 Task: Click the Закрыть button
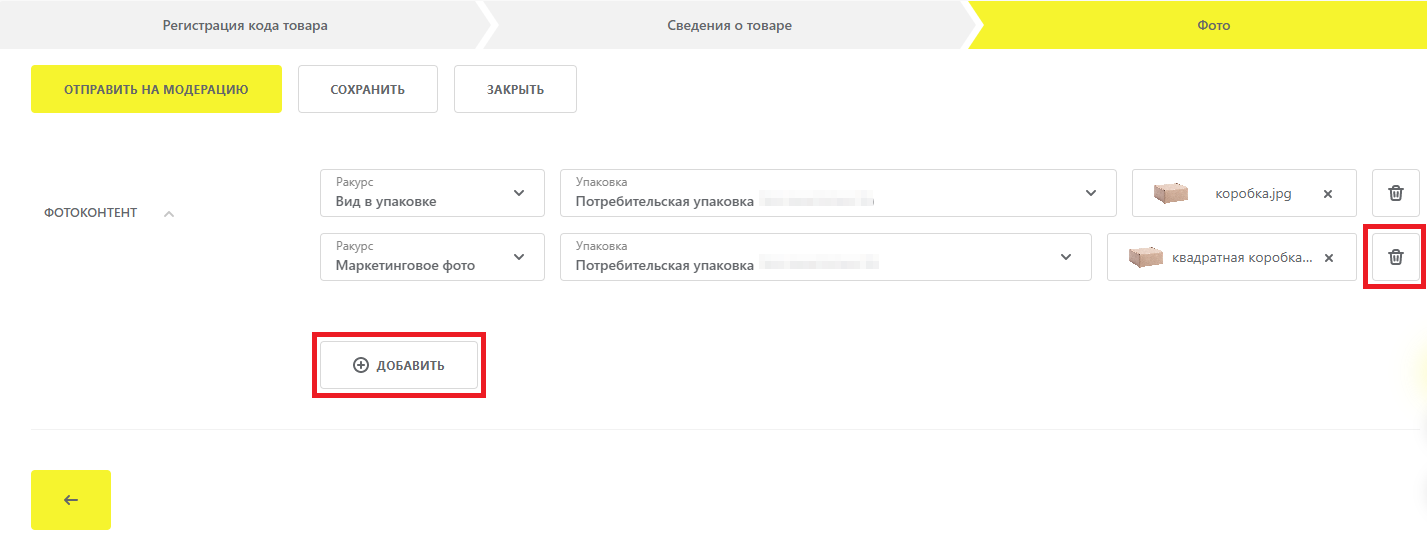pyautogui.click(x=515, y=89)
